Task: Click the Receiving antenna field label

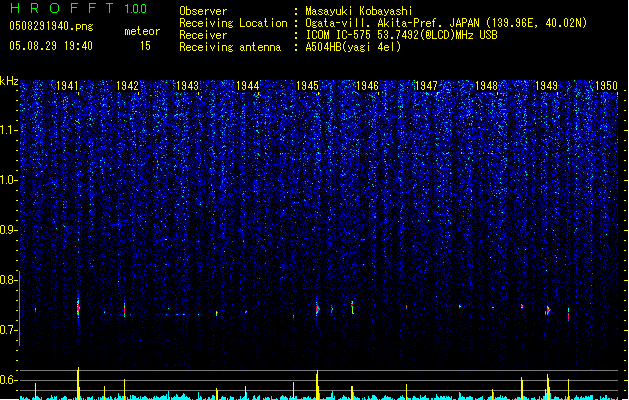Action: click(230, 47)
